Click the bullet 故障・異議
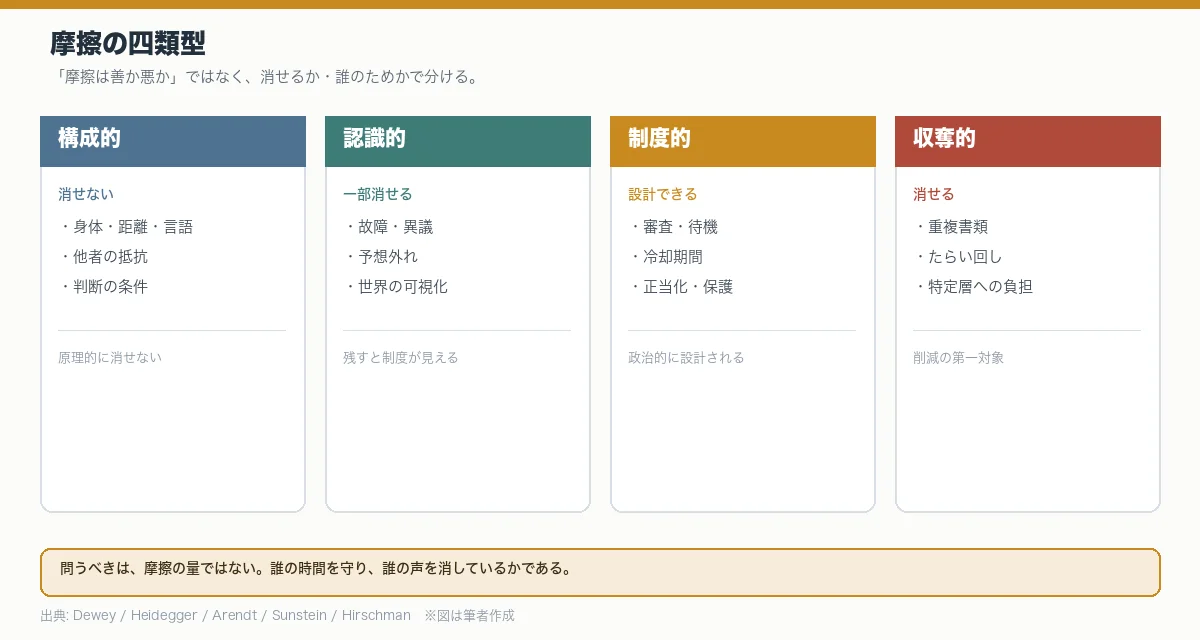The height and width of the screenshot is (640, 1200). point(388,227)
